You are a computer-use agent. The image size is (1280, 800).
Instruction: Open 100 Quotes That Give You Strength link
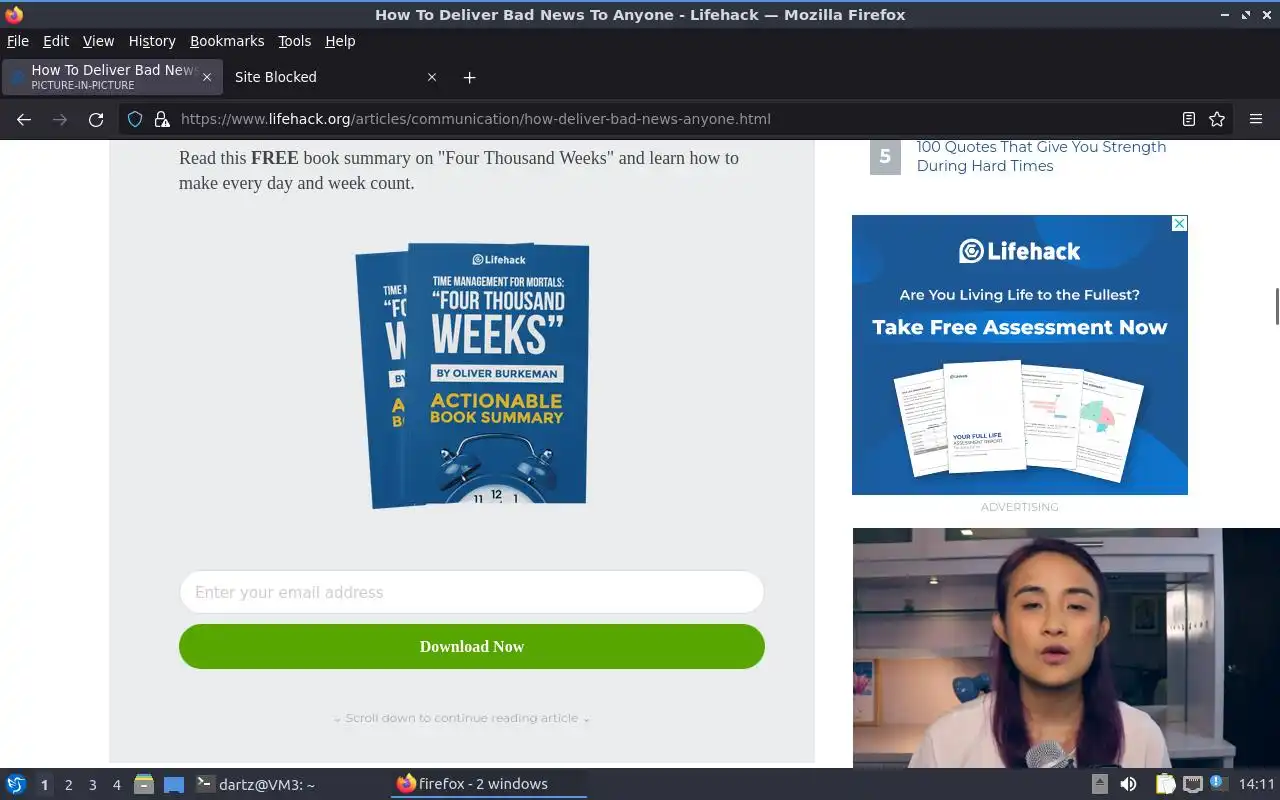click(x=1041, y=156)
